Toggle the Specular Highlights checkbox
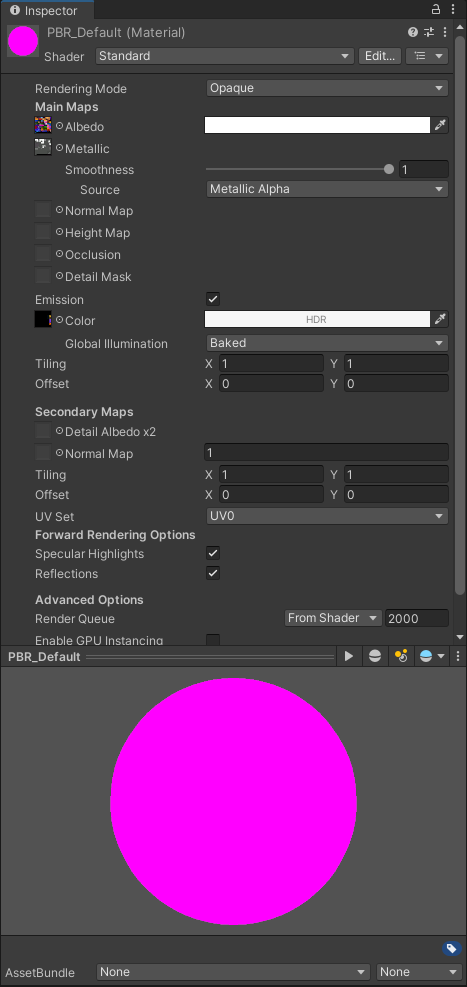This screenshot has width=467, height=987. tap(213, 553)
